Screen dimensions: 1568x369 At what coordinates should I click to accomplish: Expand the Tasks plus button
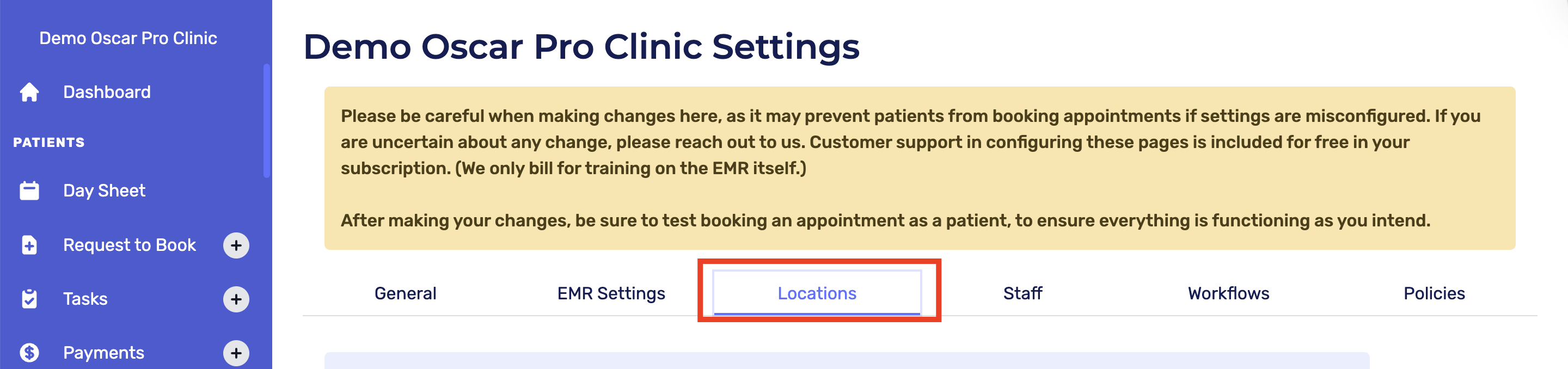click(x=236, y=299)
